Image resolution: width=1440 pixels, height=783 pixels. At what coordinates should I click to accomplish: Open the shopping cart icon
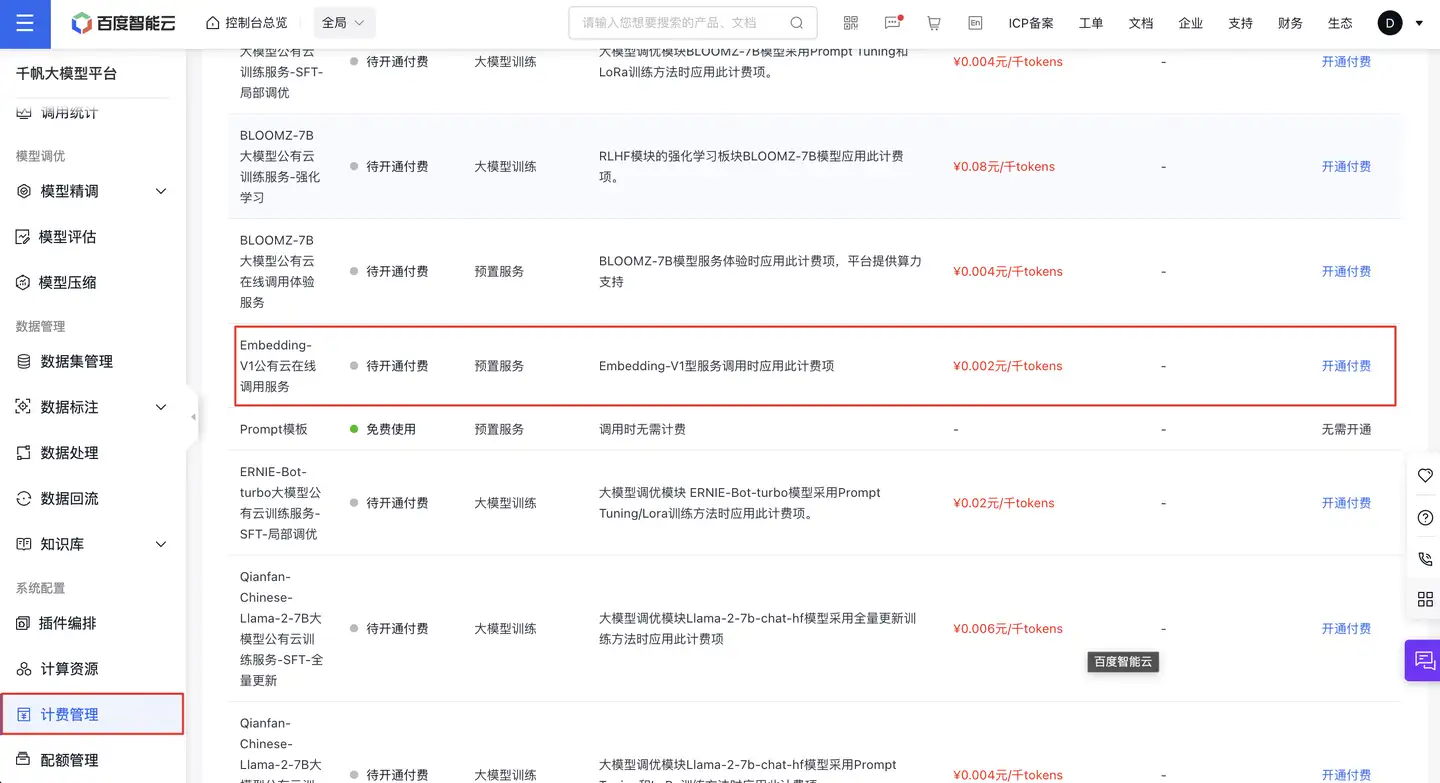[x=934, y=23]
